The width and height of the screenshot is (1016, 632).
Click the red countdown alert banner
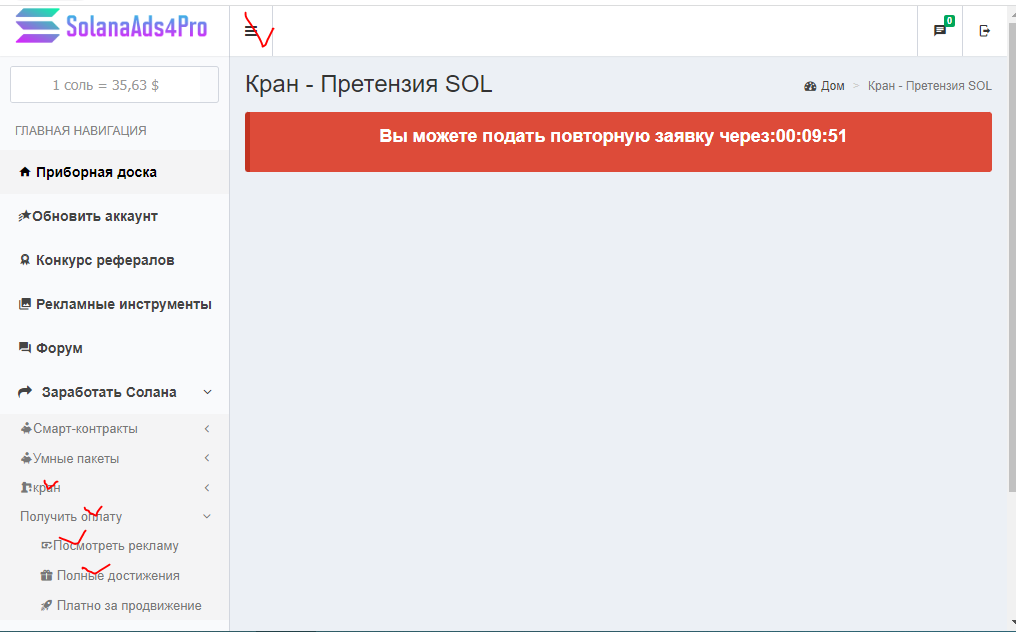pyautogui.click(x=618, y=142)
